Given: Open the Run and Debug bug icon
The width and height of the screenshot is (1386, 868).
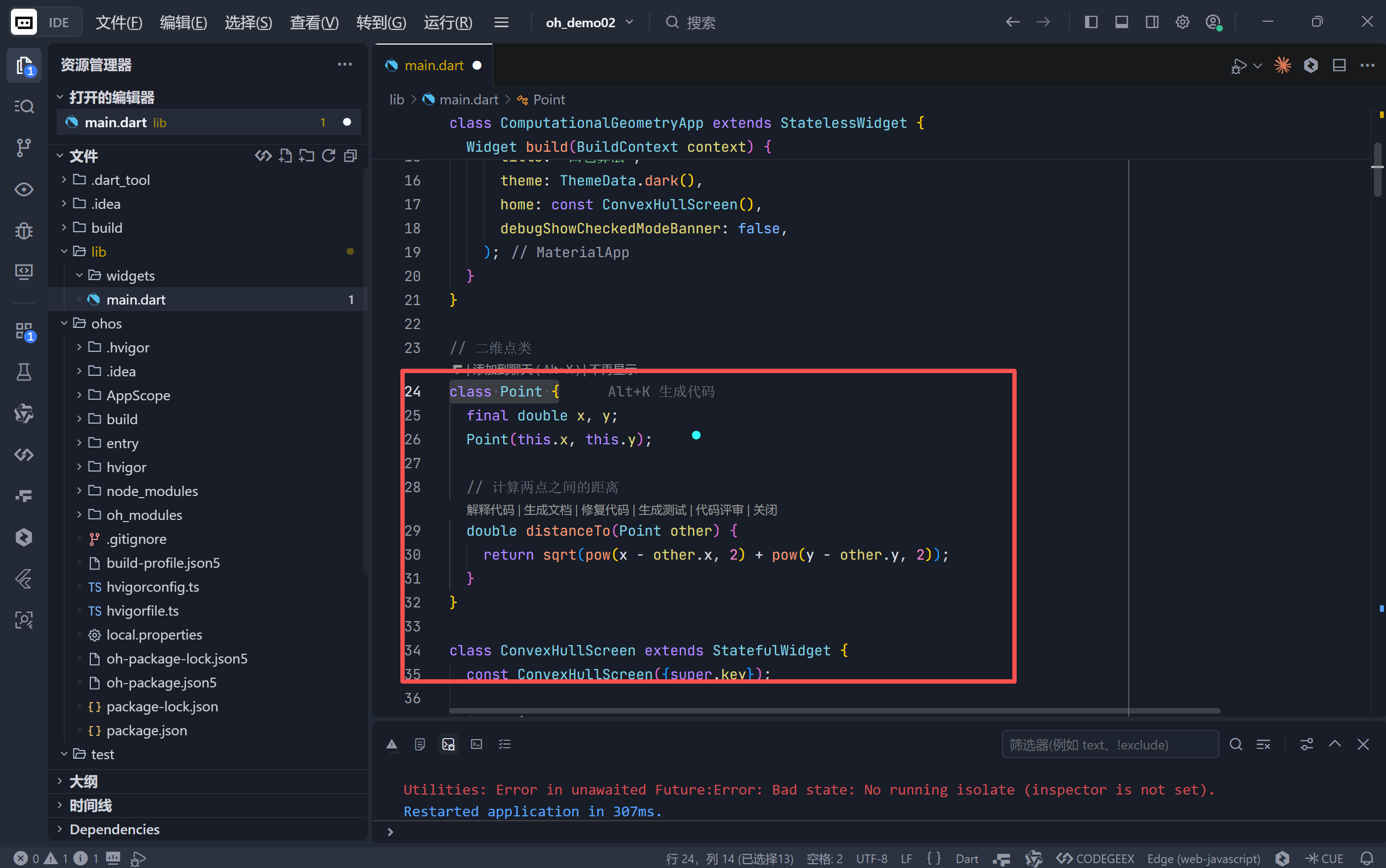Looking at the screenshot, I should (x=23, y=231).
